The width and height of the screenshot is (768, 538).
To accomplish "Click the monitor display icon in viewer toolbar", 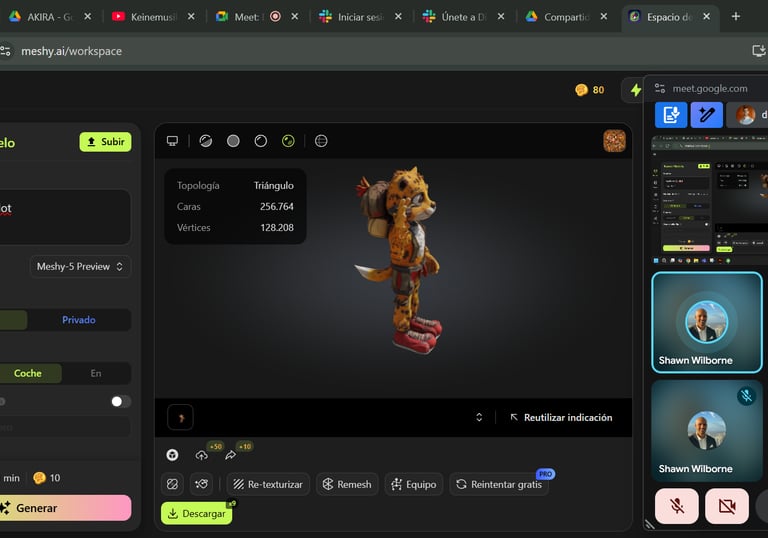I will pos(172,141).
